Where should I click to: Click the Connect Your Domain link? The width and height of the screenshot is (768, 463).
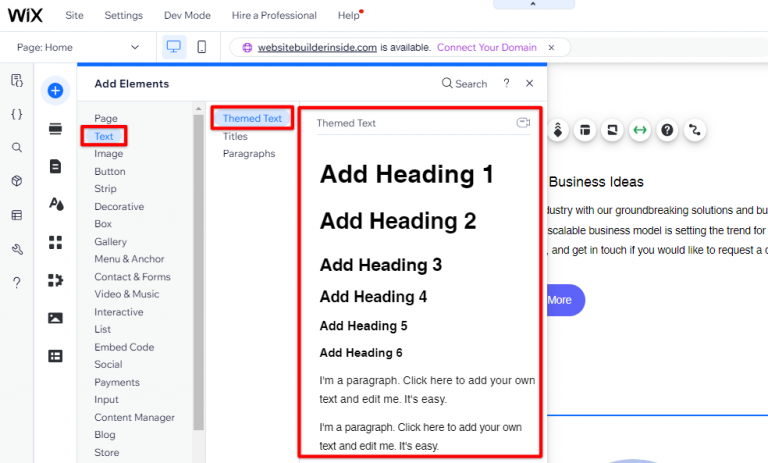486,47
